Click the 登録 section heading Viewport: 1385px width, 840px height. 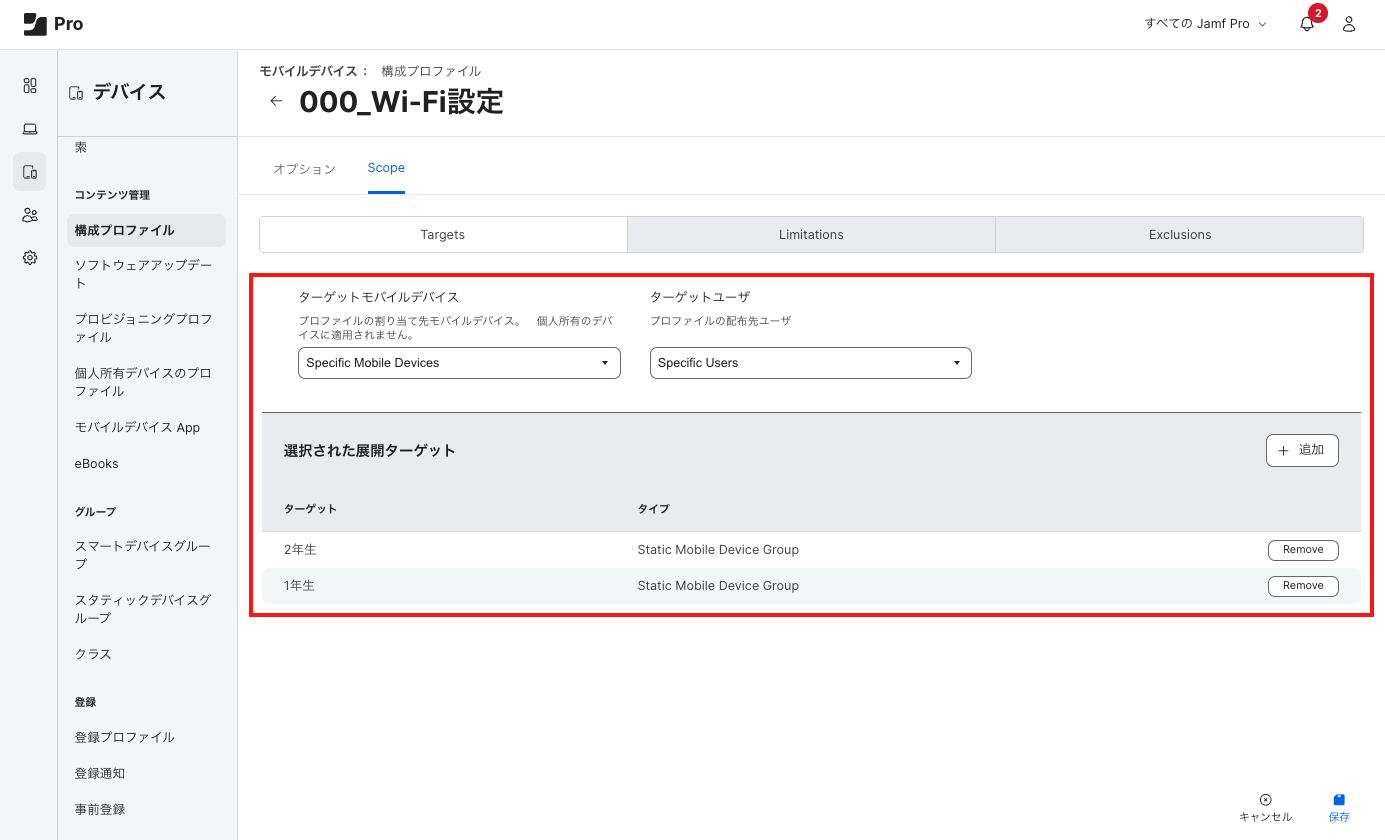click(85, 702)
